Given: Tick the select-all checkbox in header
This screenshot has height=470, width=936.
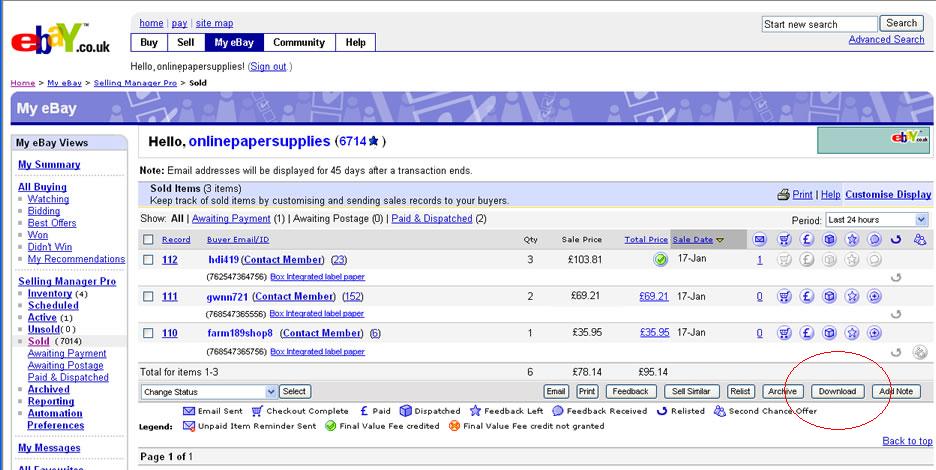Looking at the screenshot, I should (148, 239).
